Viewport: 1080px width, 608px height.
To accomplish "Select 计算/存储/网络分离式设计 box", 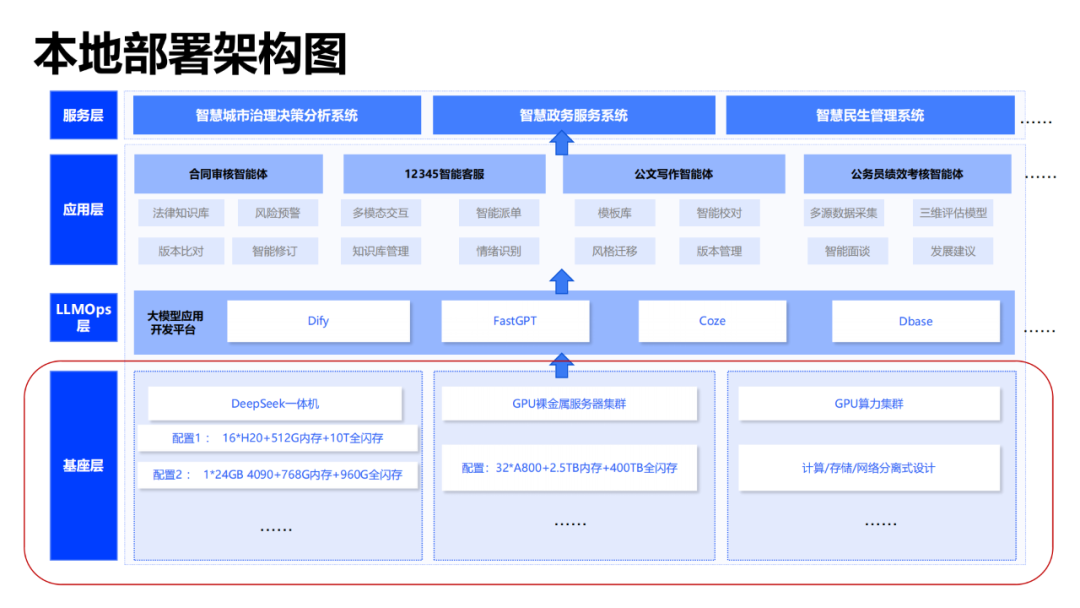I will coord(869,468).
